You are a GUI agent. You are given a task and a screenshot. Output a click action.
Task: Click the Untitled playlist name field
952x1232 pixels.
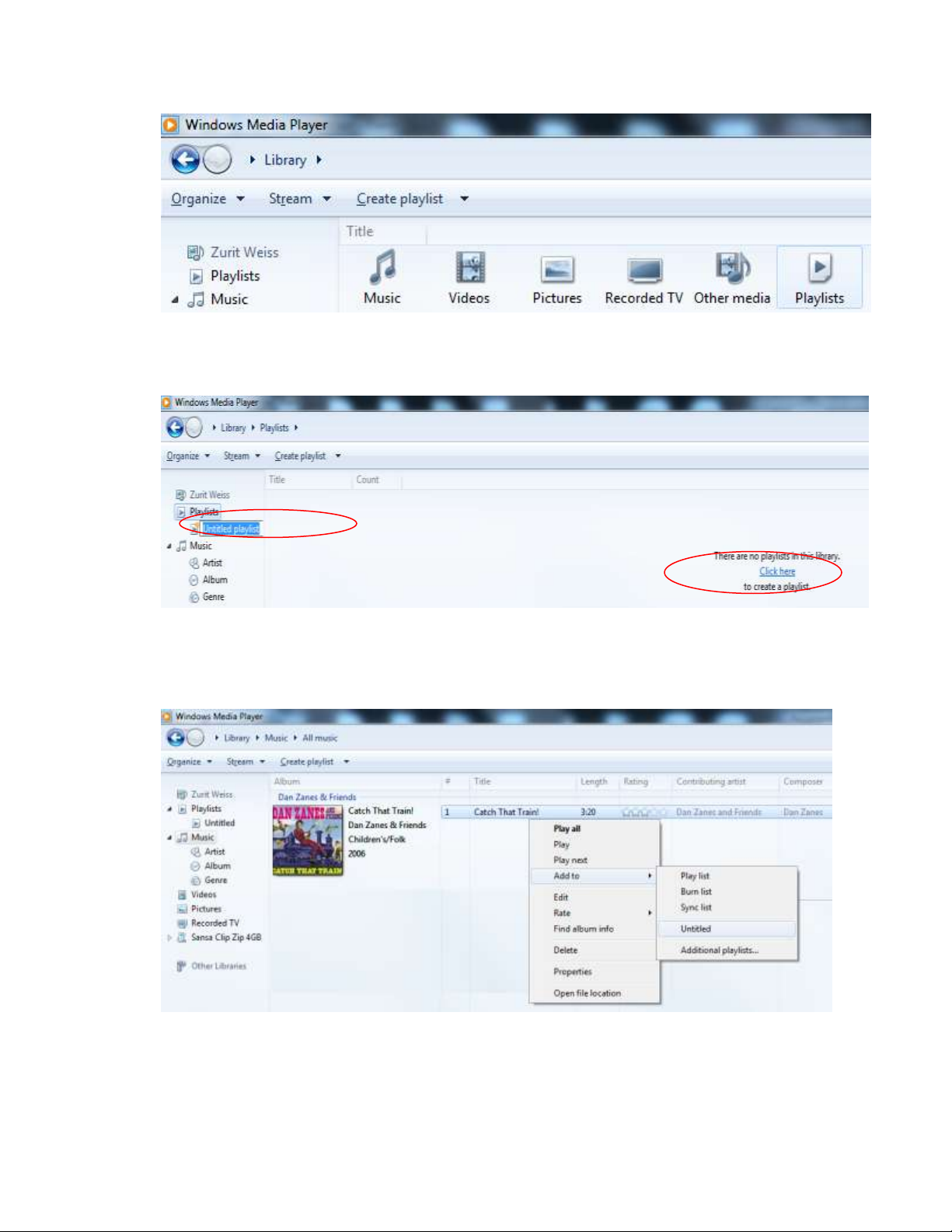231,529
